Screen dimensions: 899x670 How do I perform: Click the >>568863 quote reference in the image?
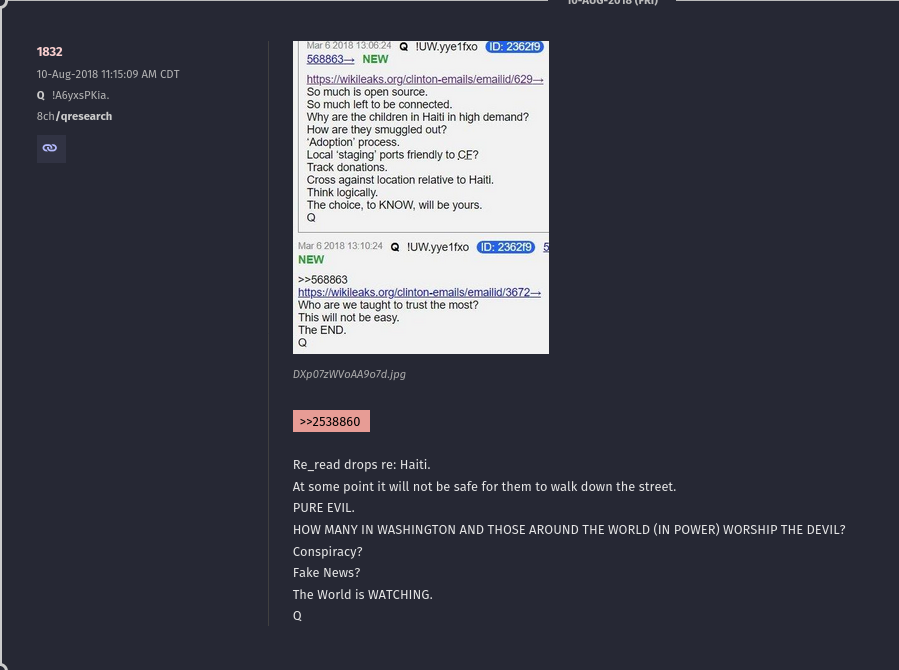(x=323, y=280)
